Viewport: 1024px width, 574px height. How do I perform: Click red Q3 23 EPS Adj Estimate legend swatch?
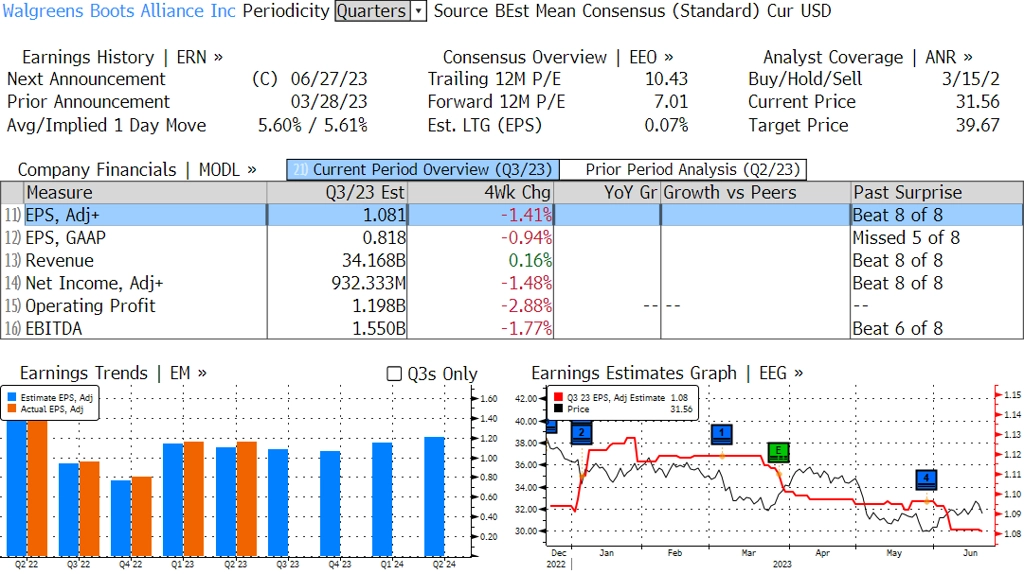[x=558, y=397]
